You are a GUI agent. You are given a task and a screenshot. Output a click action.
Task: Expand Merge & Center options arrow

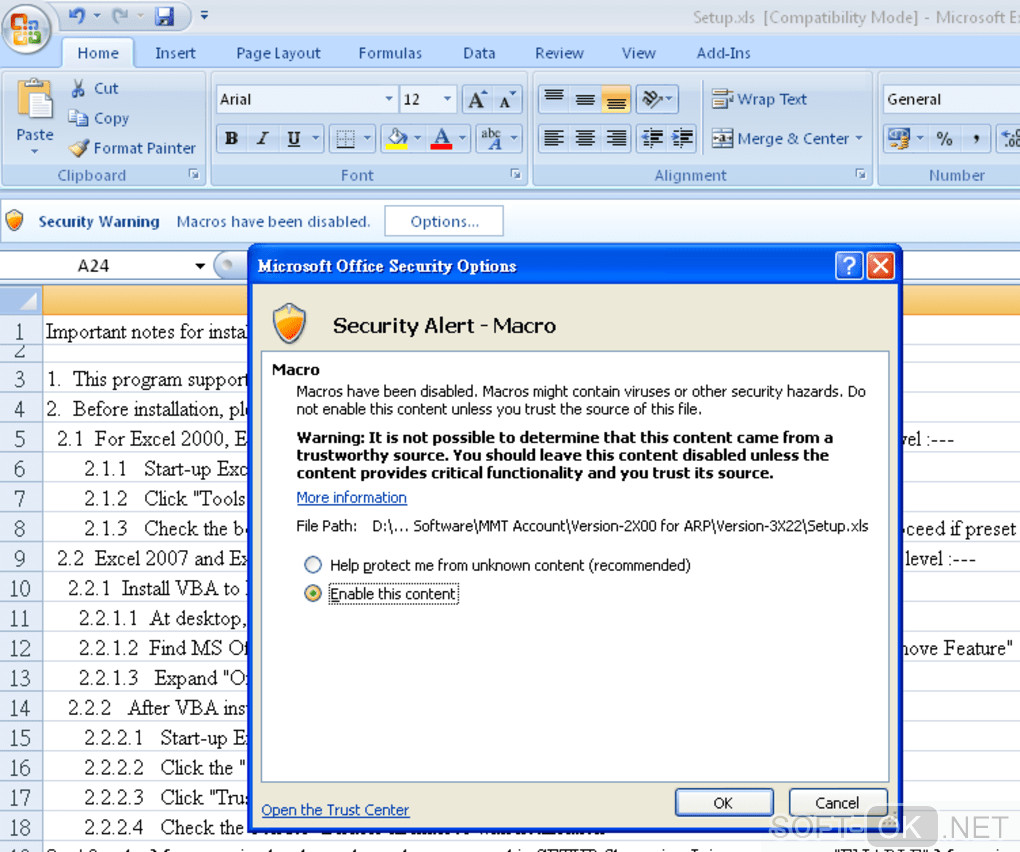[859, 139]
